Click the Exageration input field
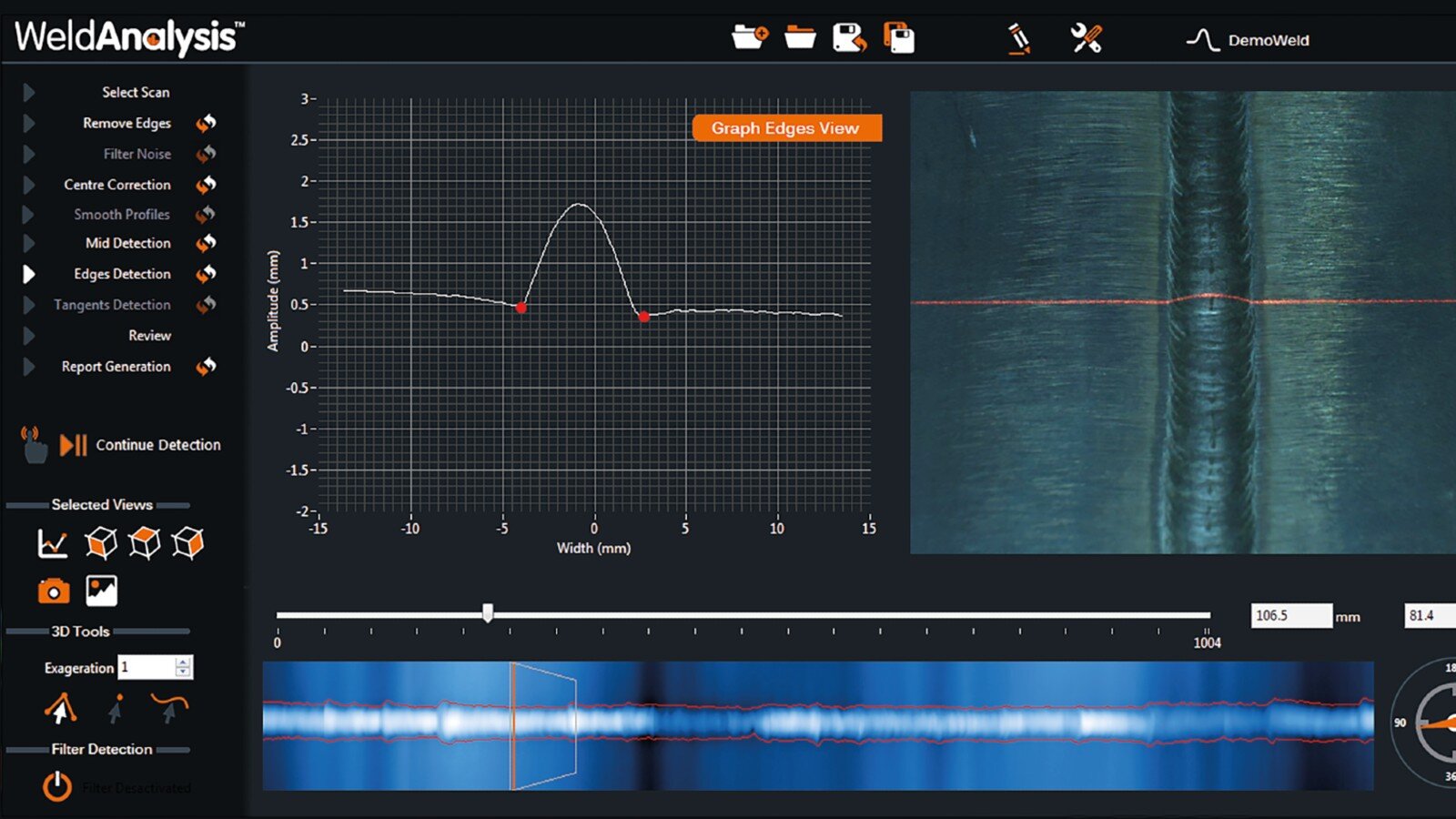The height and width of the screenshot is (819, 1456). [147, 668]
